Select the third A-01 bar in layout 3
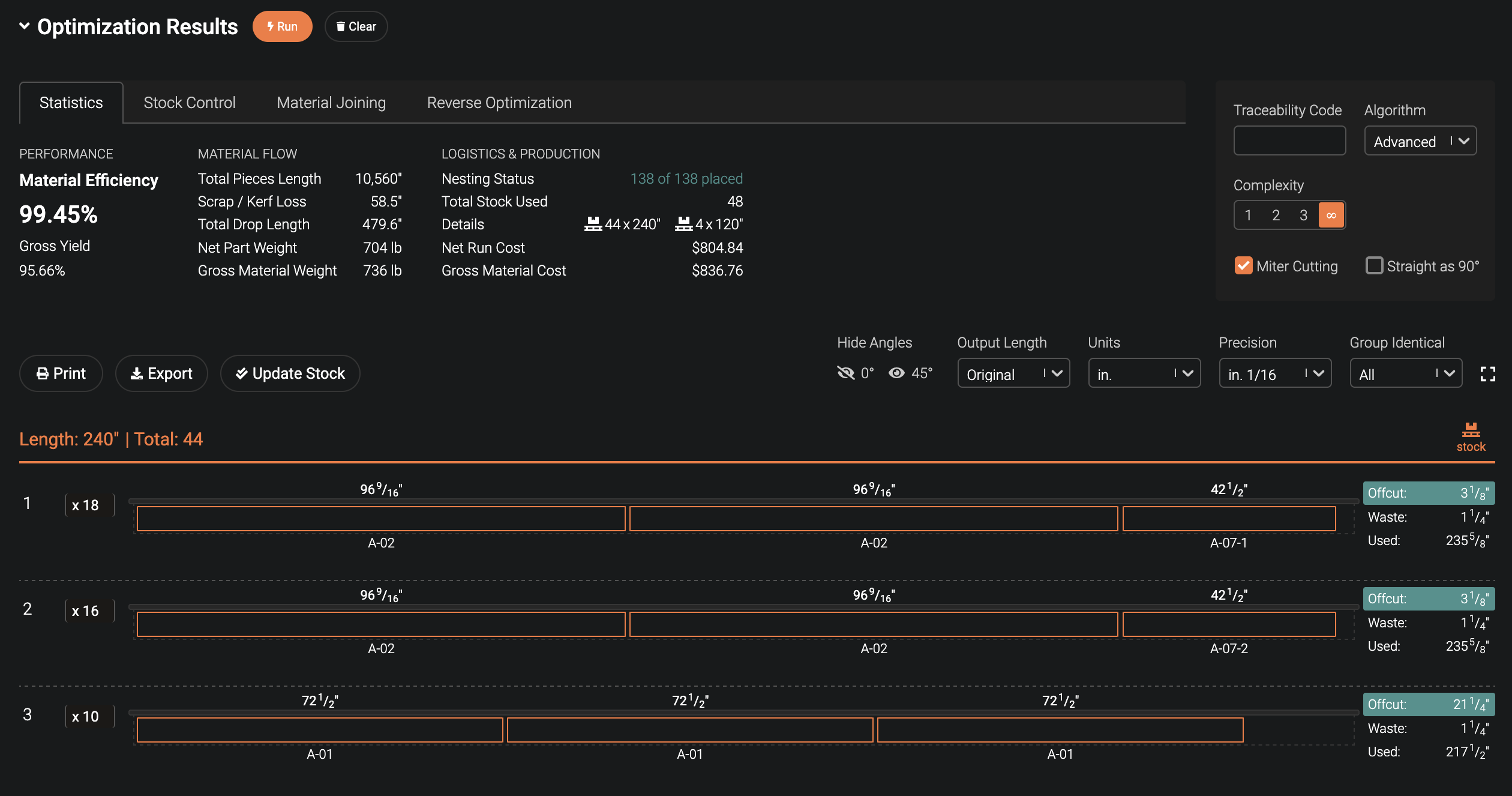The image size is (1512, 796). pos(1060,730)
